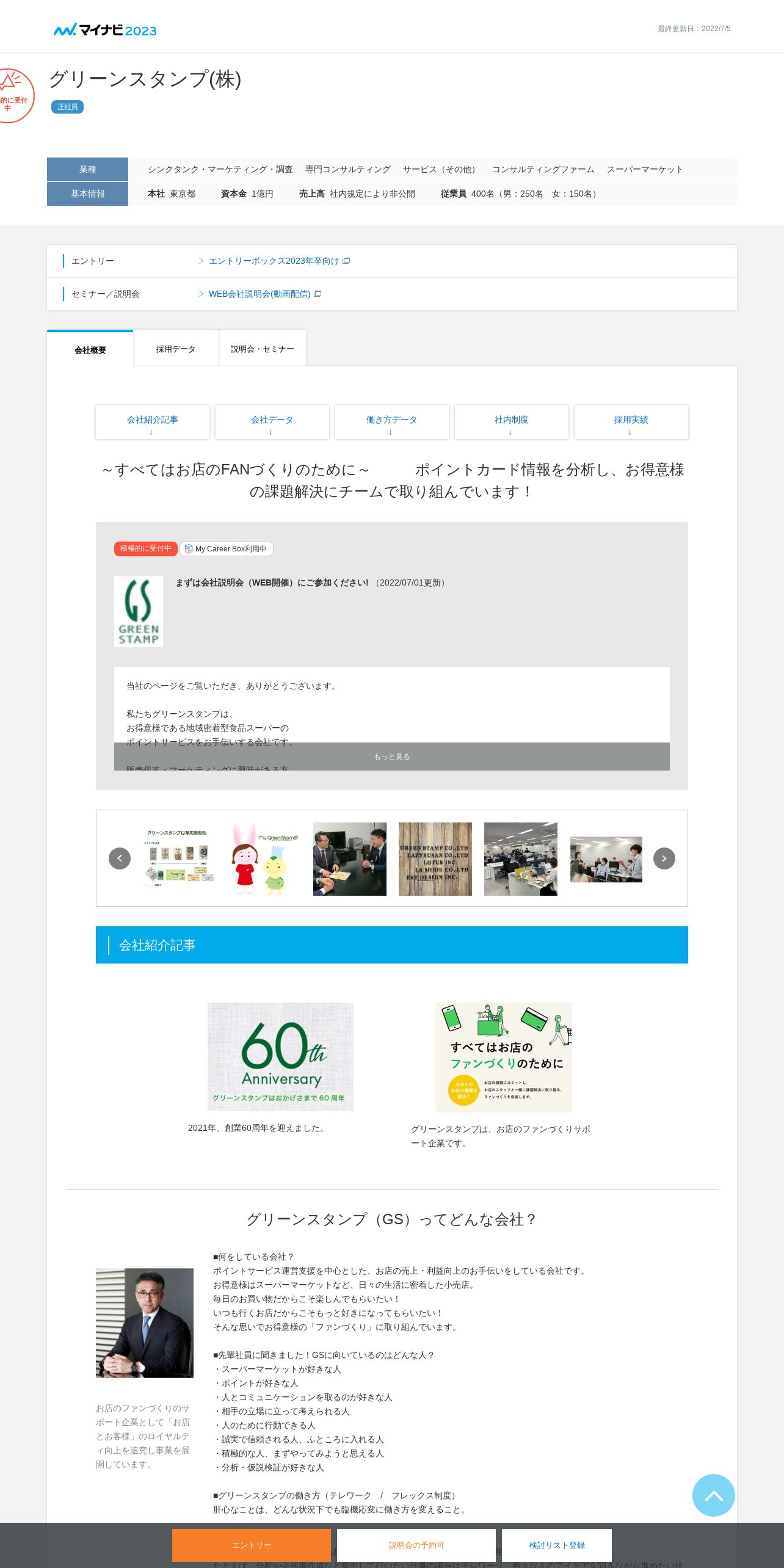Viewport: 784px width, 1568px height.
Task: Open the office team discussion thumbnail
Action: click(x=606, y=859)
